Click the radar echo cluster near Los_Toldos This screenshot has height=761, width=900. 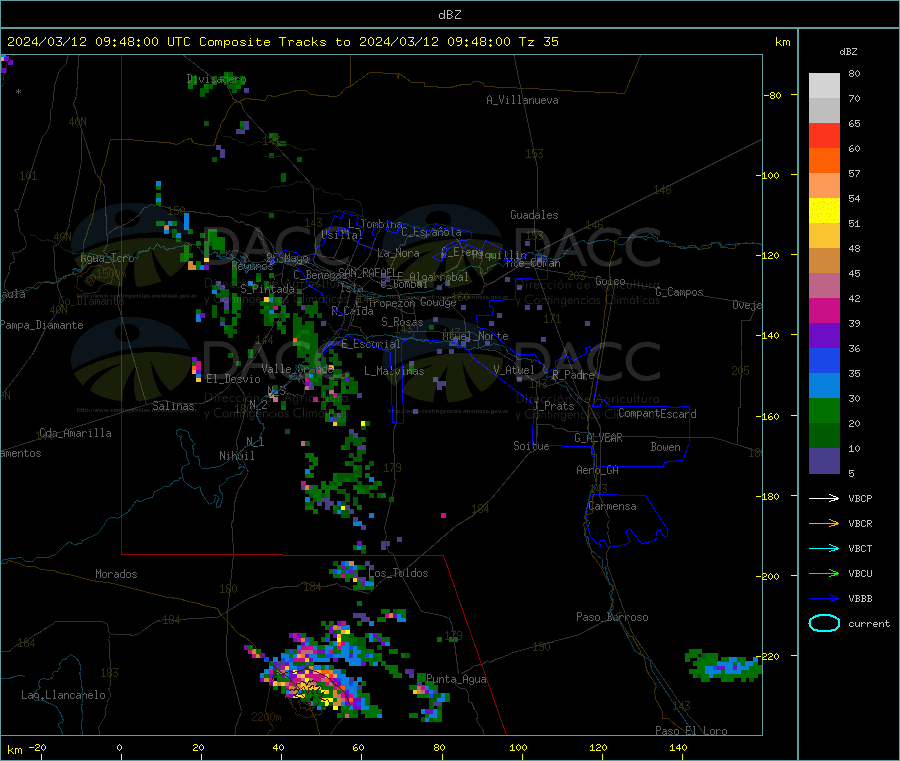click(x=352, y=575)
